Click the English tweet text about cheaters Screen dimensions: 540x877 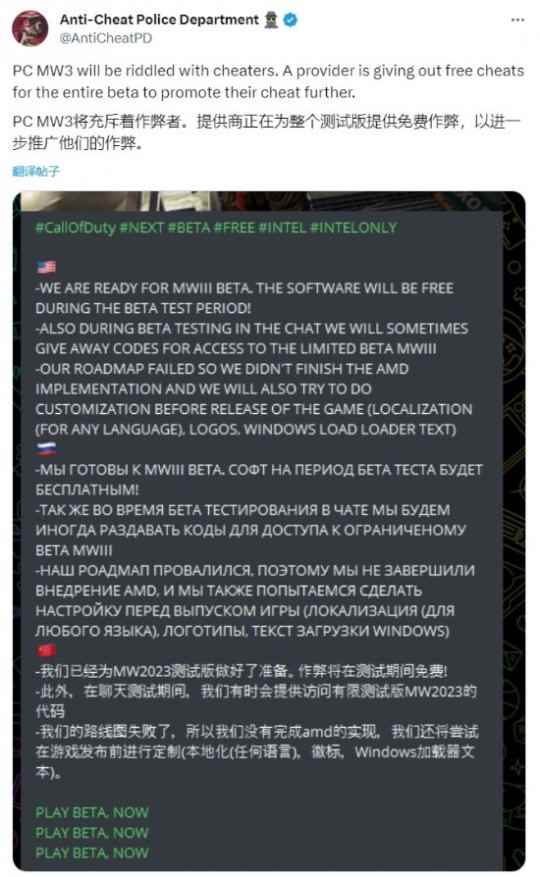click(x=268, y=82)
